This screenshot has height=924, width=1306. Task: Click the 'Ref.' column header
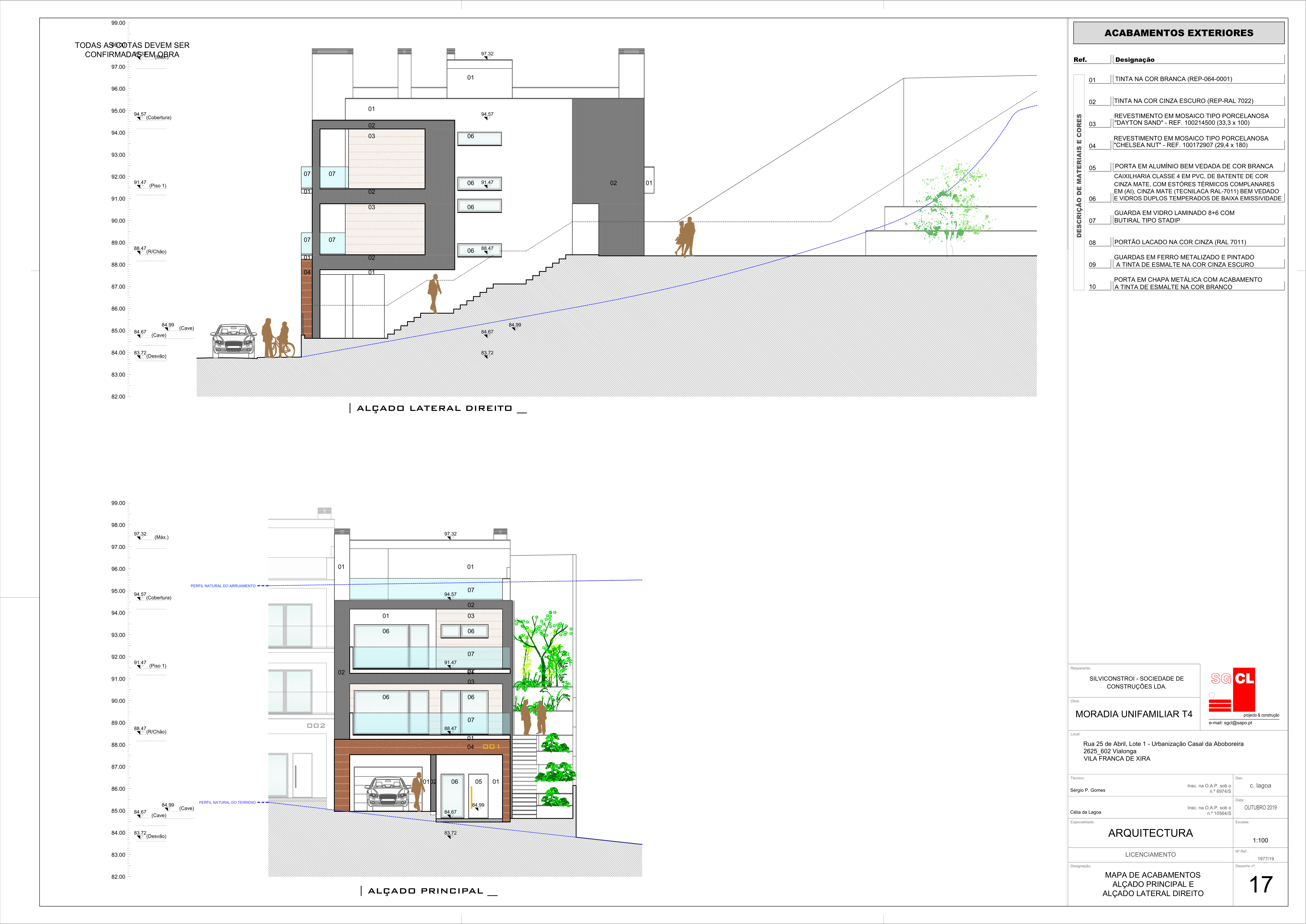[1080, 60]
